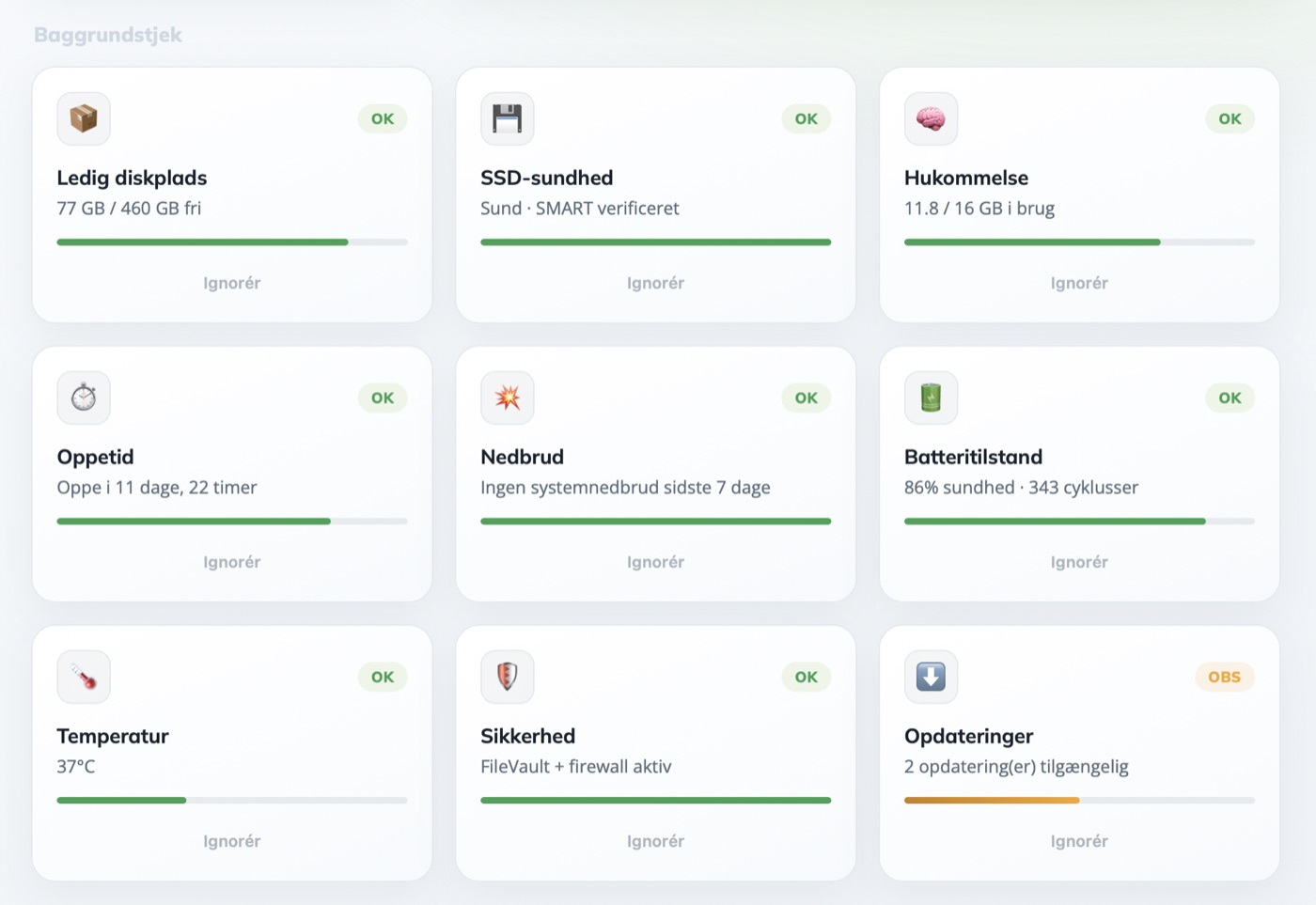This screenshot has height=905, width=1316.
Task: Open the Sikkerhed card title
Action: [x=528, y=736]
